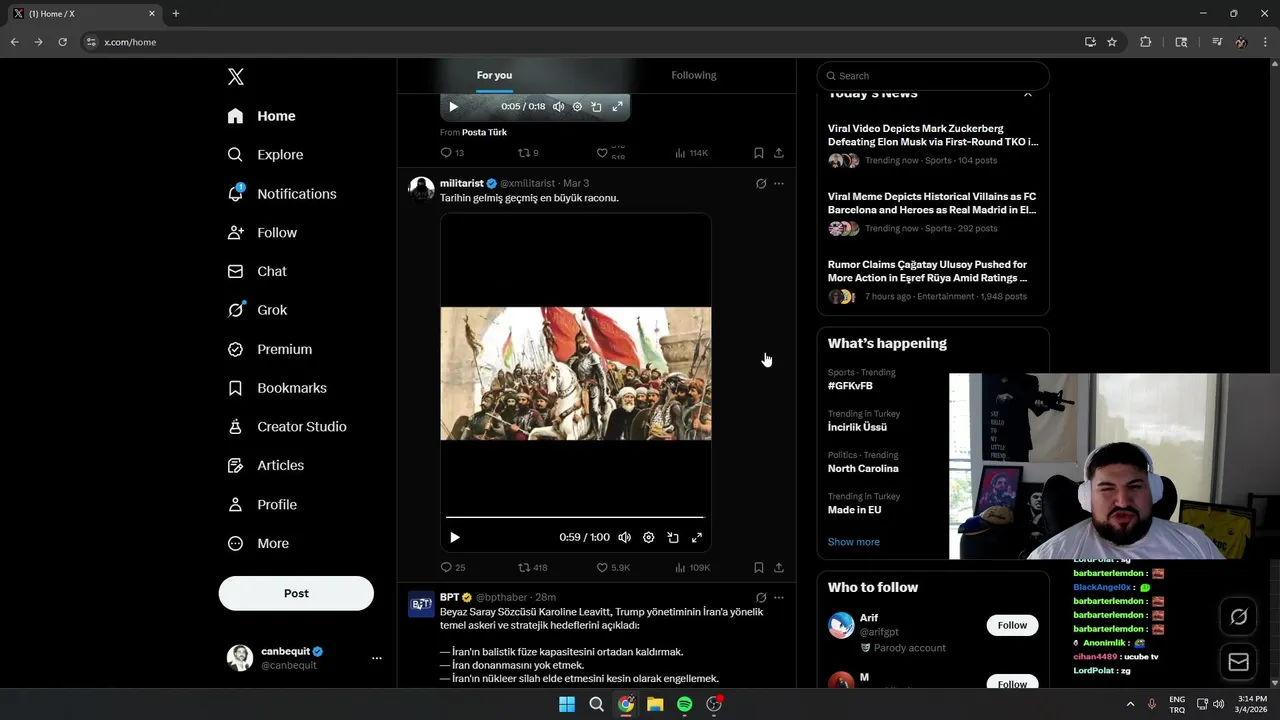This screenshot has height=720, width=1280.
Task: Open more options on militarist post
Action: (x=779, y=184)
